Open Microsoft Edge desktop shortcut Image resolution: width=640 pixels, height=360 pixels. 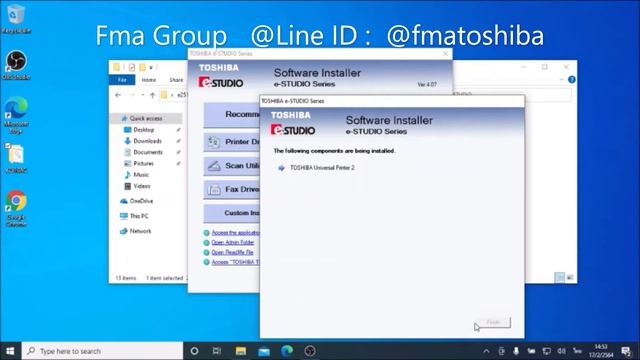click(x=16, y=114)
